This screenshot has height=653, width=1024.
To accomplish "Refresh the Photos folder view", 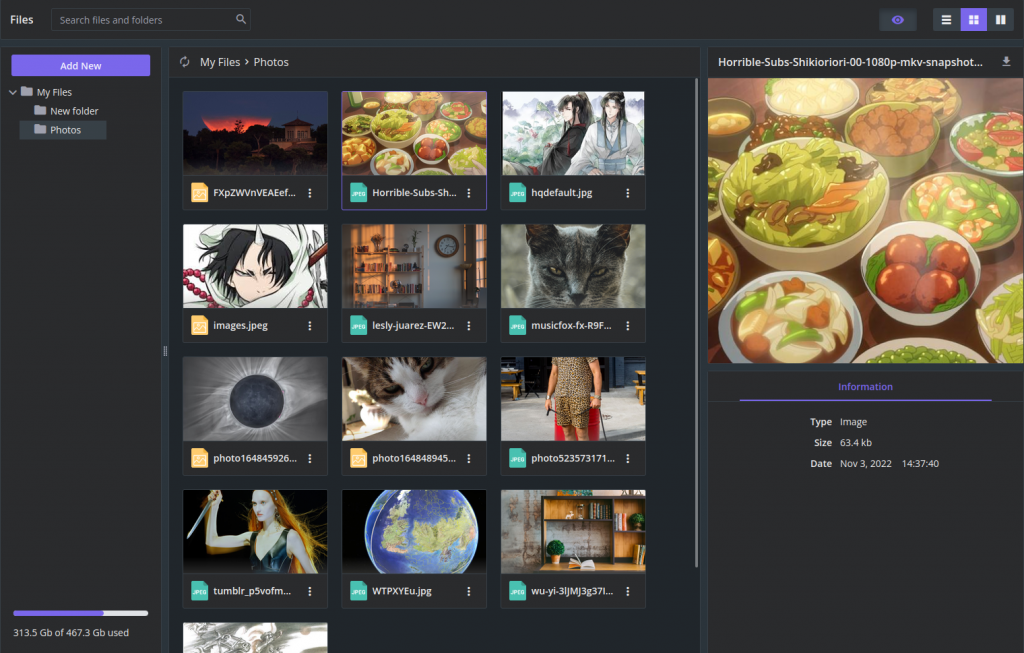I will click(x=183, y=61).
